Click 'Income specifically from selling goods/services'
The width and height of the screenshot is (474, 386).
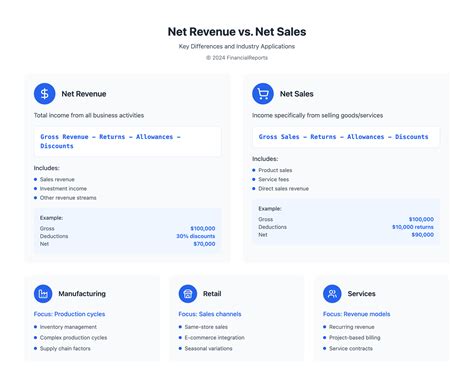(x=317, y=115)
